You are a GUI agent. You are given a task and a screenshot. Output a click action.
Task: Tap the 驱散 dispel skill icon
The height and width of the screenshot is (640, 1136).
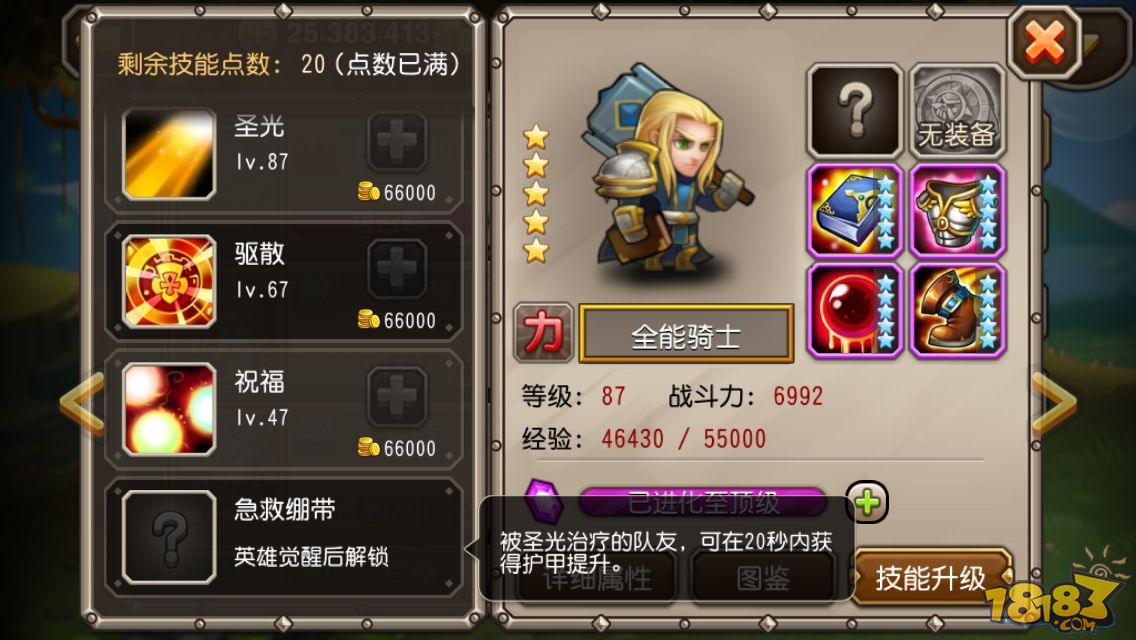click(170, 281)
